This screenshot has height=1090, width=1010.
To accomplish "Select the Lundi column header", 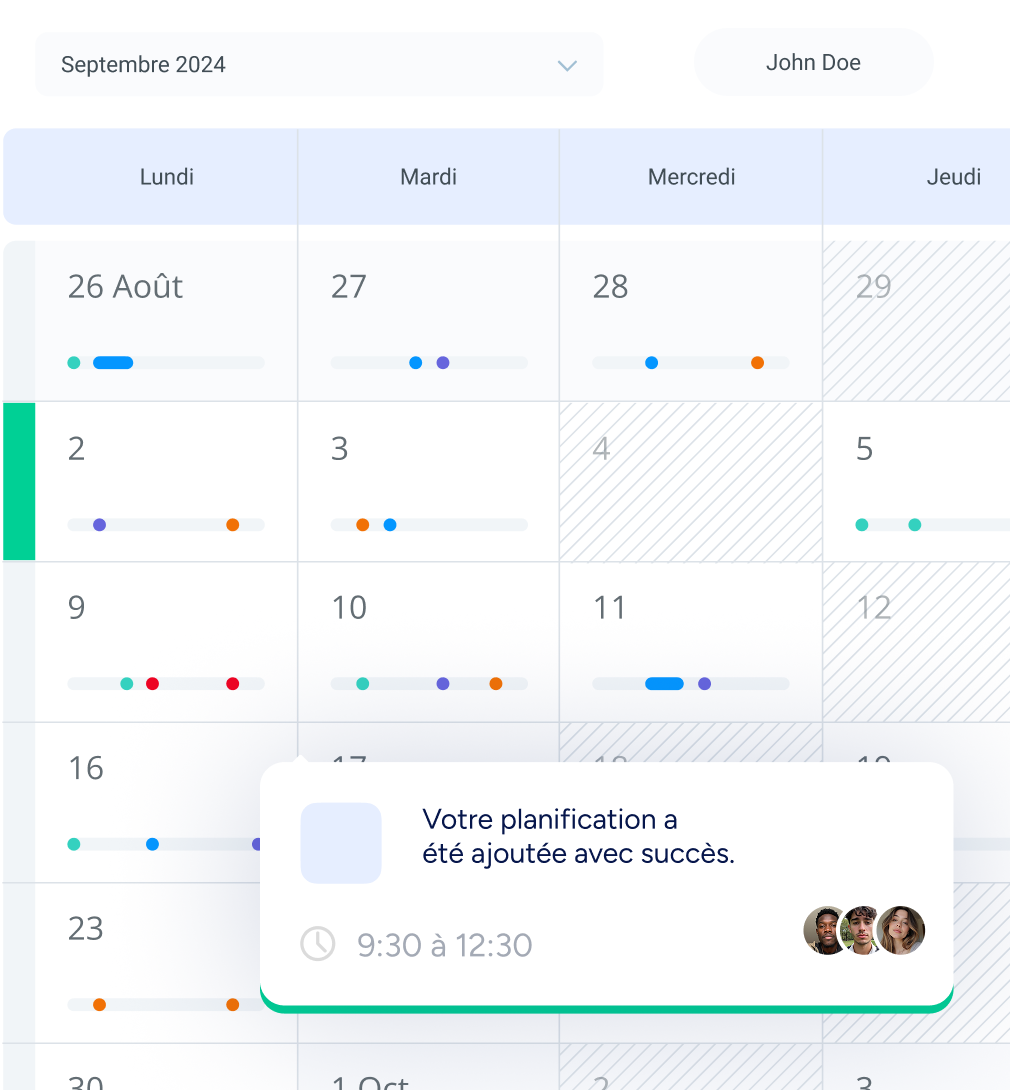I will pyautogui.click(x=167, y=177).
